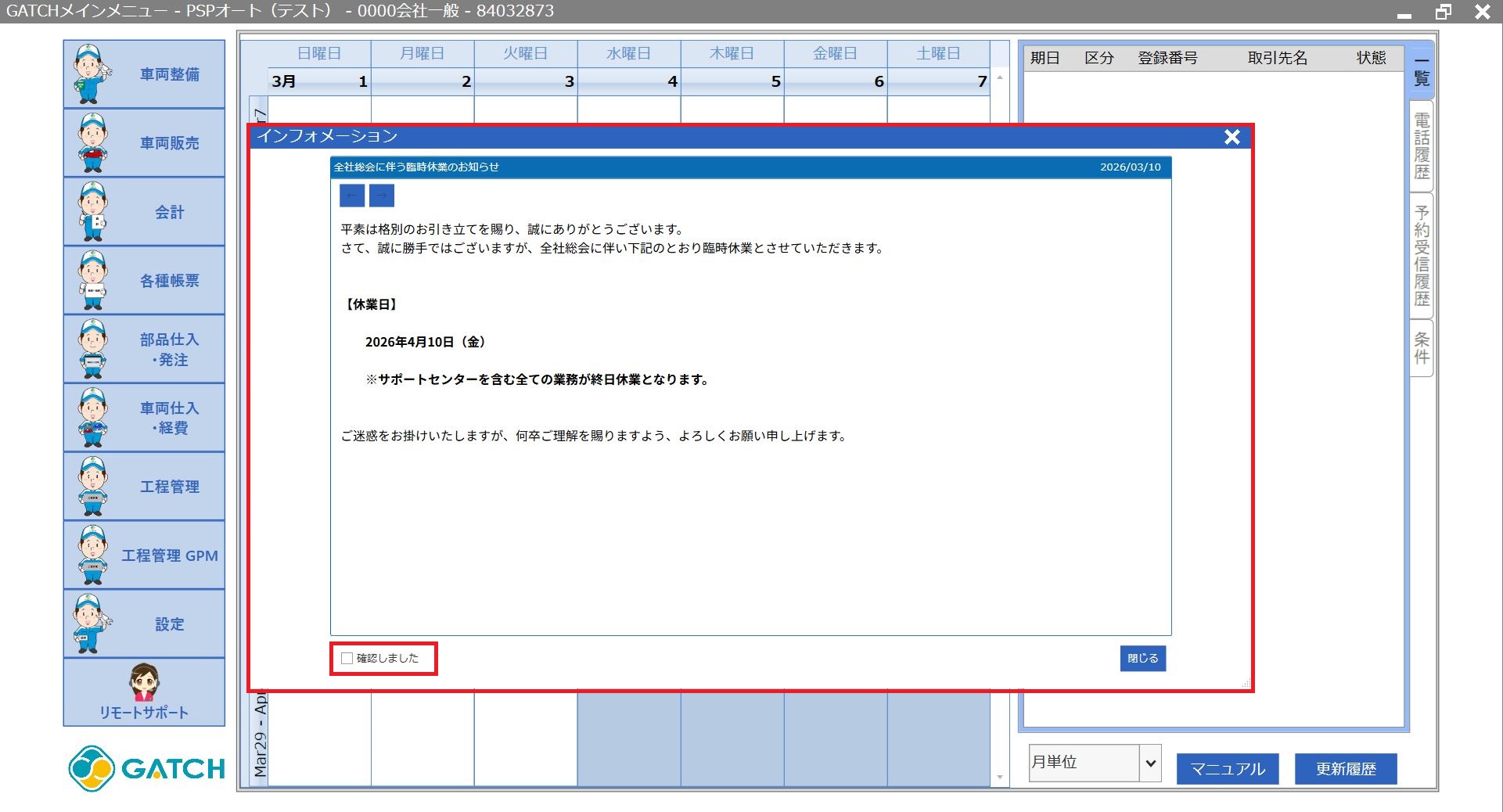This screenshot has height=812, width=1503.
Task: Click calendar scrollbar down arrow
Action: (1000, 778)
